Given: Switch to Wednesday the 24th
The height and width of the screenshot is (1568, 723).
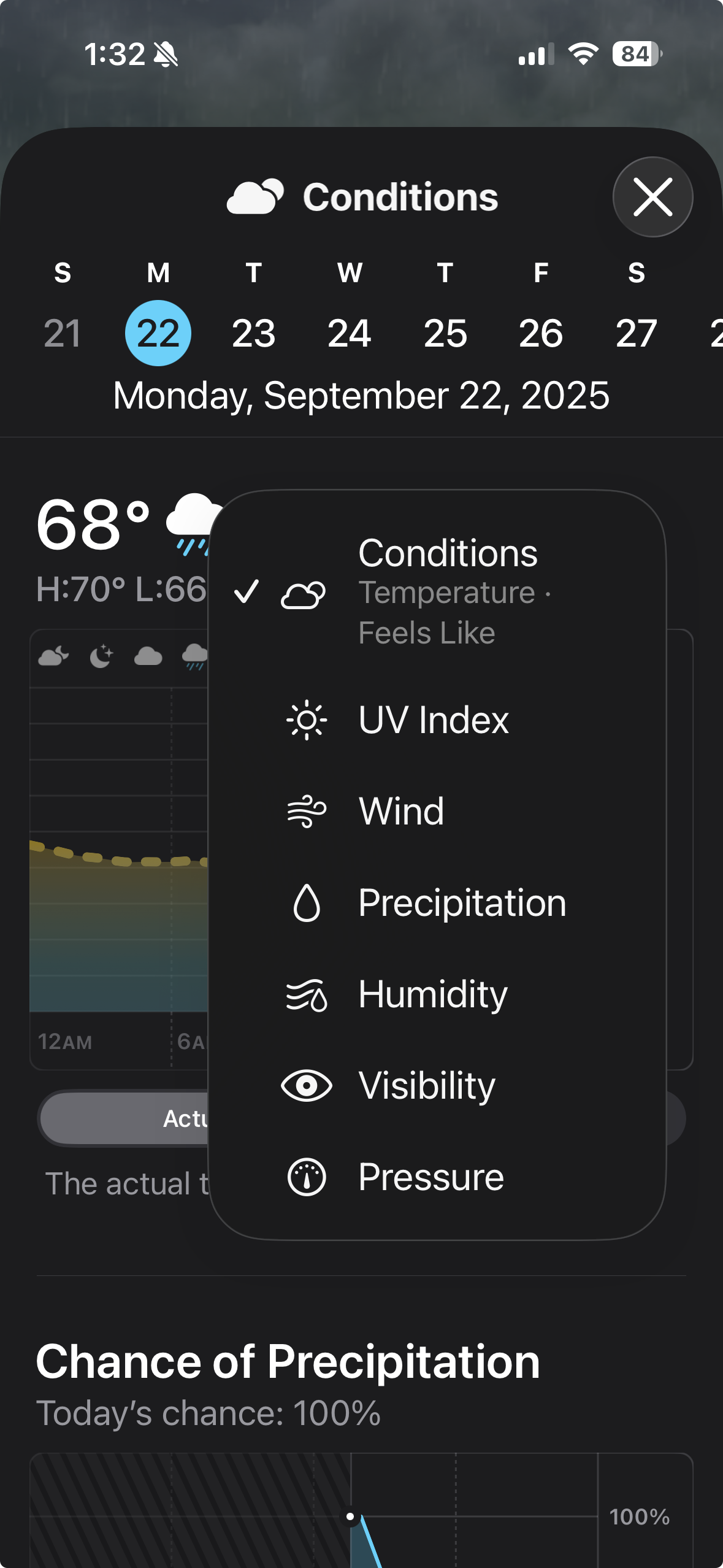Looking at the screenshot, I should [x=350, y=333].
